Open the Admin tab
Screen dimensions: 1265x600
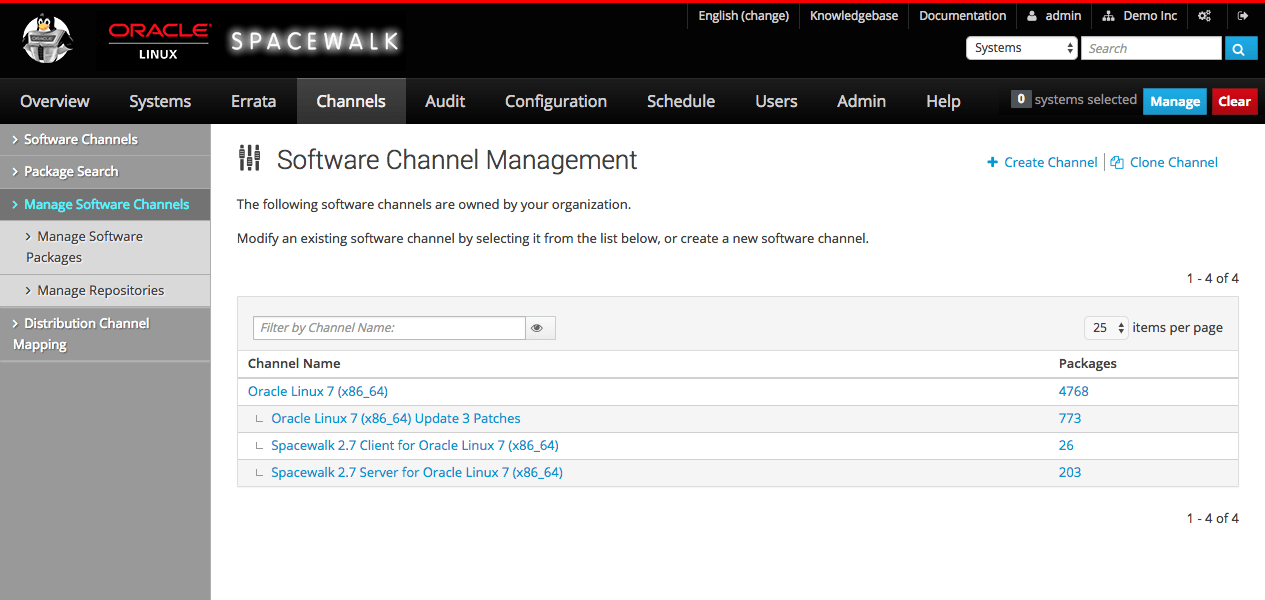click(861, 101)
